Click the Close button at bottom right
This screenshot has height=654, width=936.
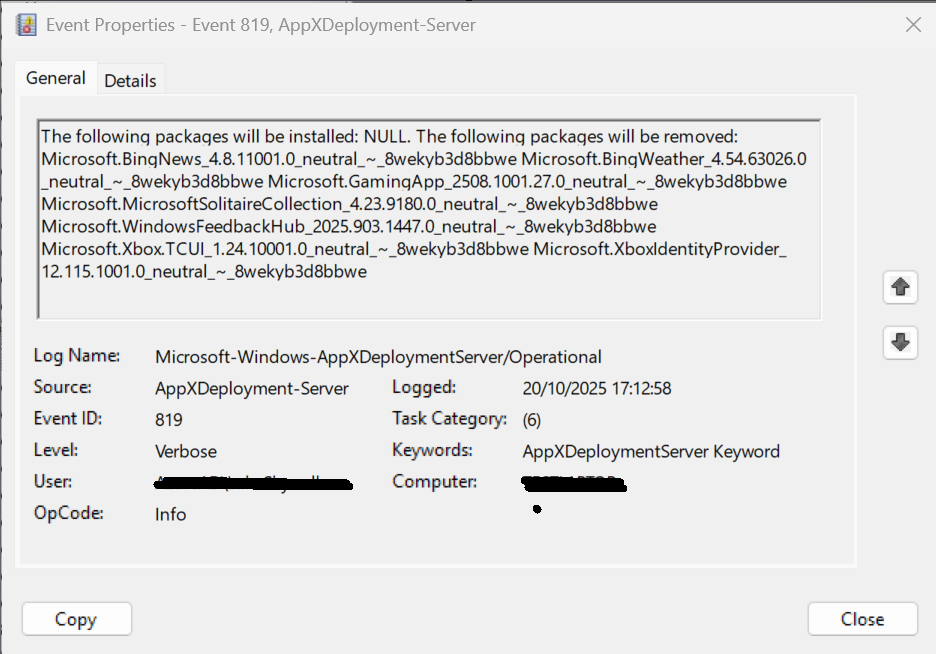(x=862, y=619)
